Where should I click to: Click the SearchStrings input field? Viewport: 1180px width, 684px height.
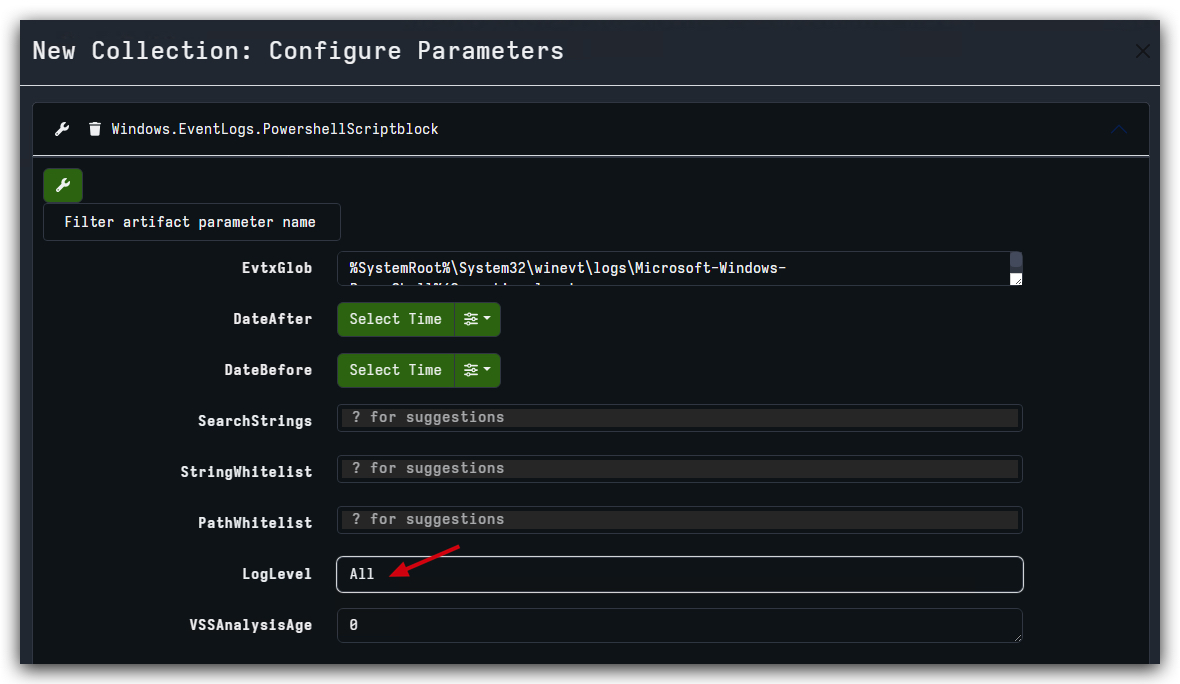point(680,418)
